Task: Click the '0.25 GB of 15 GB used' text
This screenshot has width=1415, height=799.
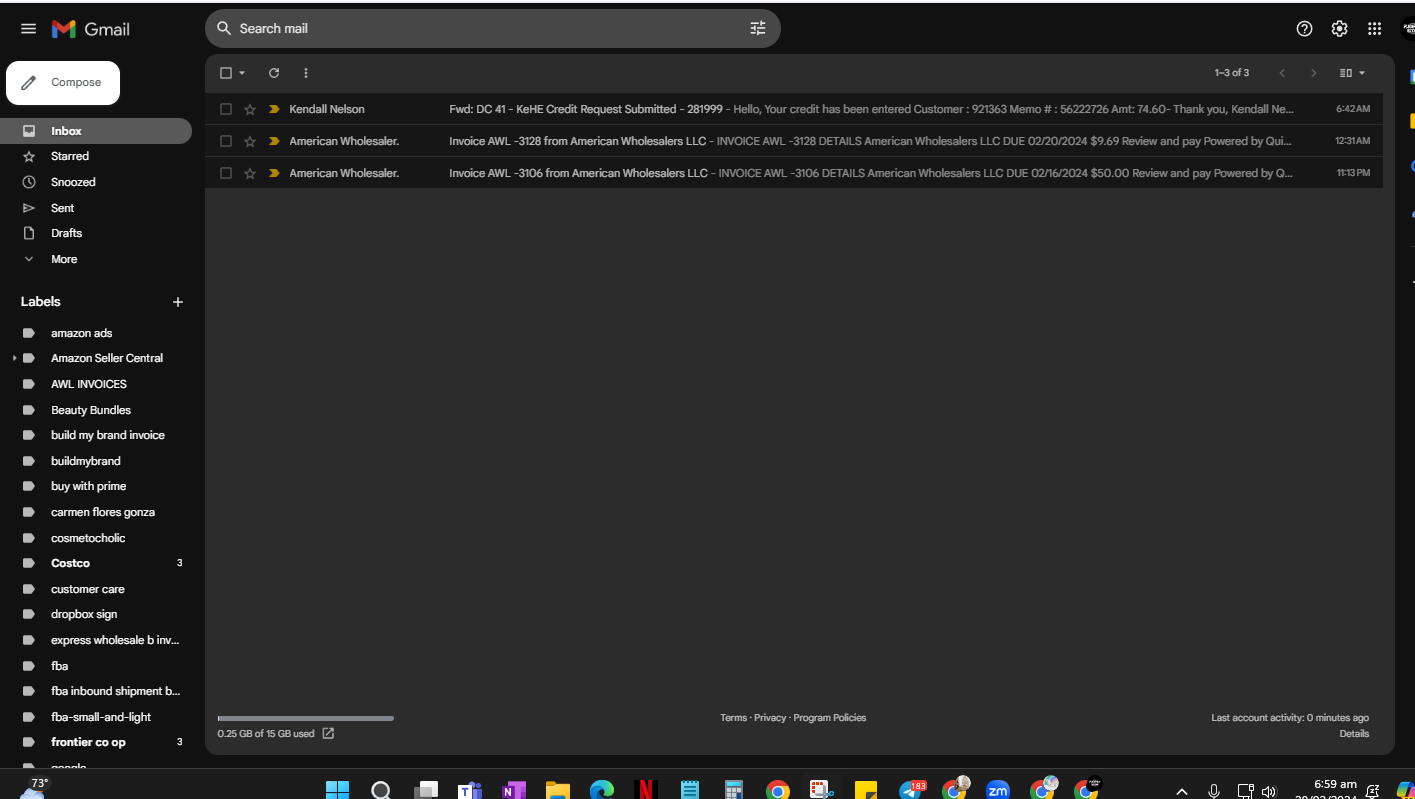Action: click(266, 734)
